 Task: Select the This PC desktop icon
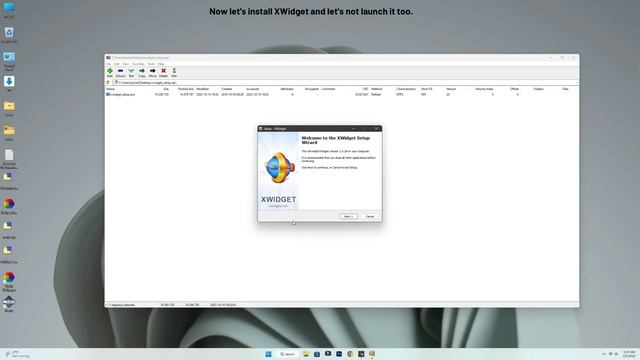(9, 10)
